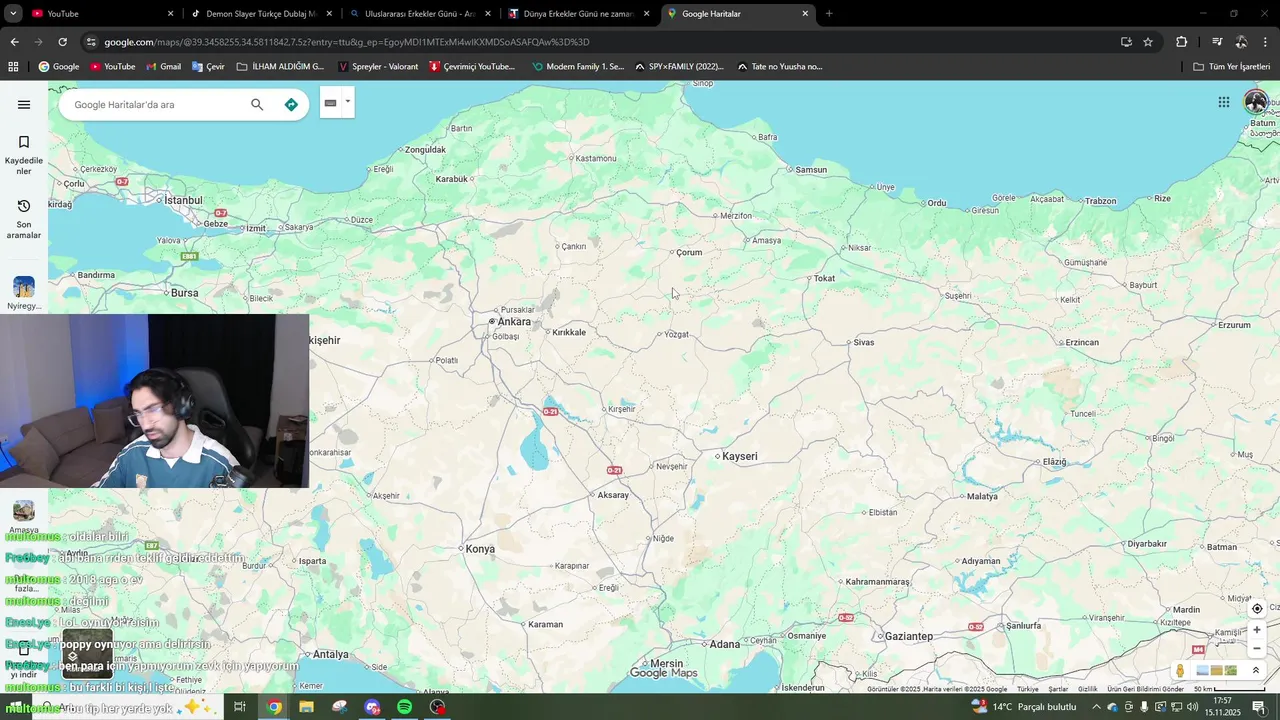Expand the input tools dropdown arrow
1280x720 pixels.
pos(347,102)
